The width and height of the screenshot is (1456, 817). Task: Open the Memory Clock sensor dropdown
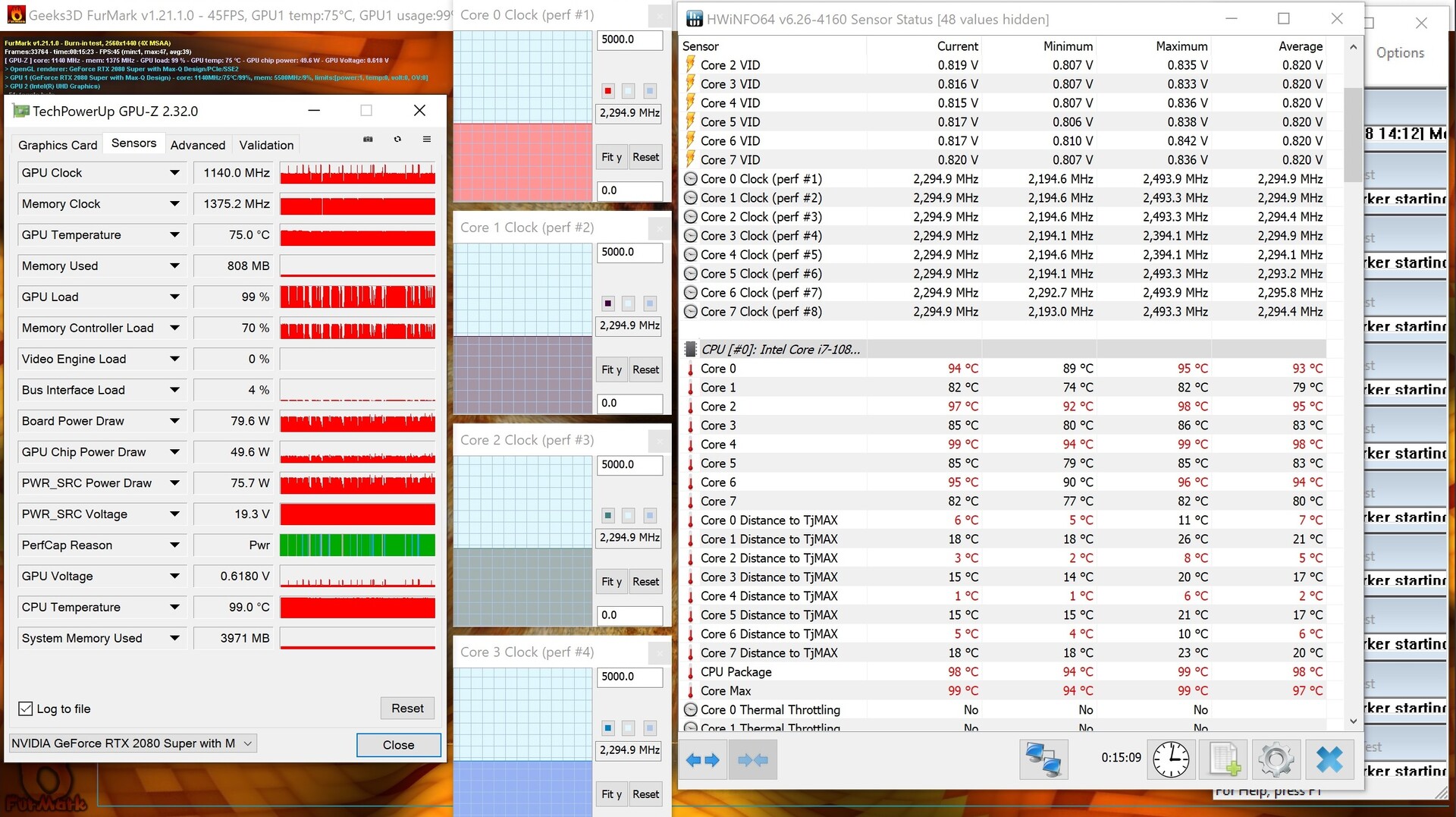(x=174, y=204)
